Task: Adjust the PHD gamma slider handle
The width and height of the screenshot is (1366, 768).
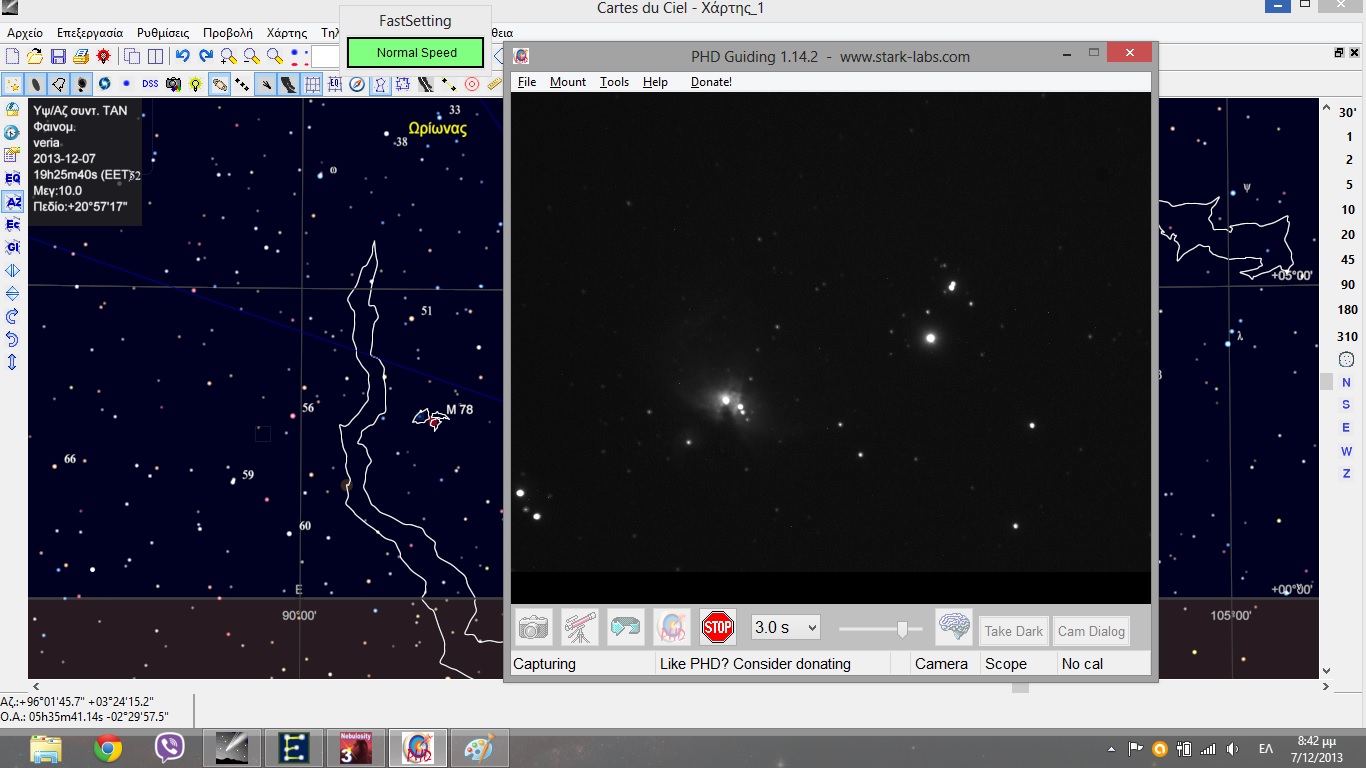Action: point(903,628)
